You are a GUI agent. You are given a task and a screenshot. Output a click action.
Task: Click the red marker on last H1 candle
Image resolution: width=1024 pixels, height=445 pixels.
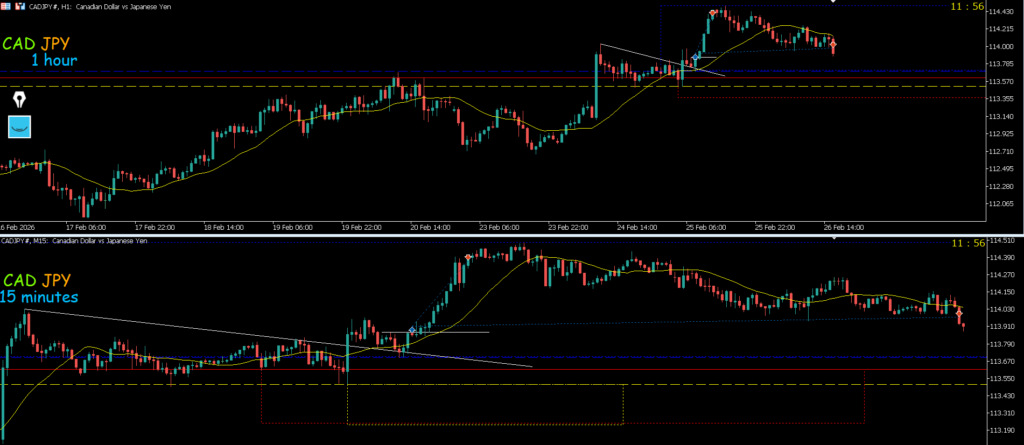pos(833,44)
